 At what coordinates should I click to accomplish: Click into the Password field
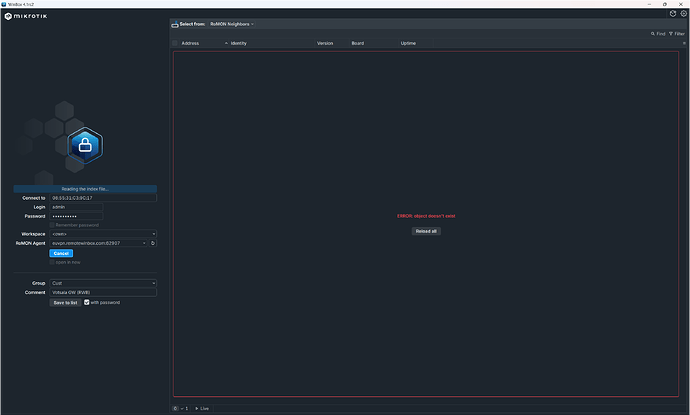coord(76,216)
